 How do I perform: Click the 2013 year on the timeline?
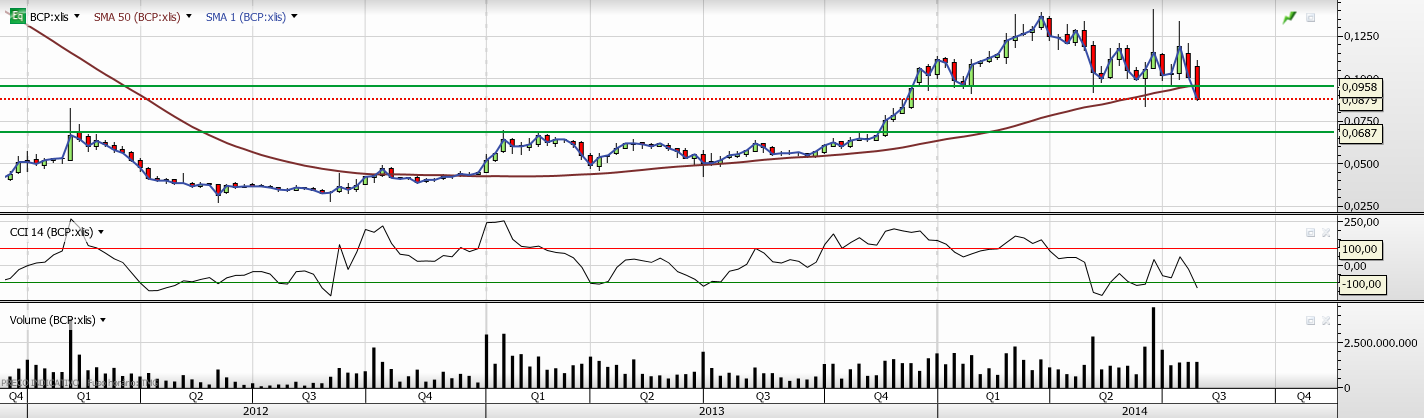point(711,410)
